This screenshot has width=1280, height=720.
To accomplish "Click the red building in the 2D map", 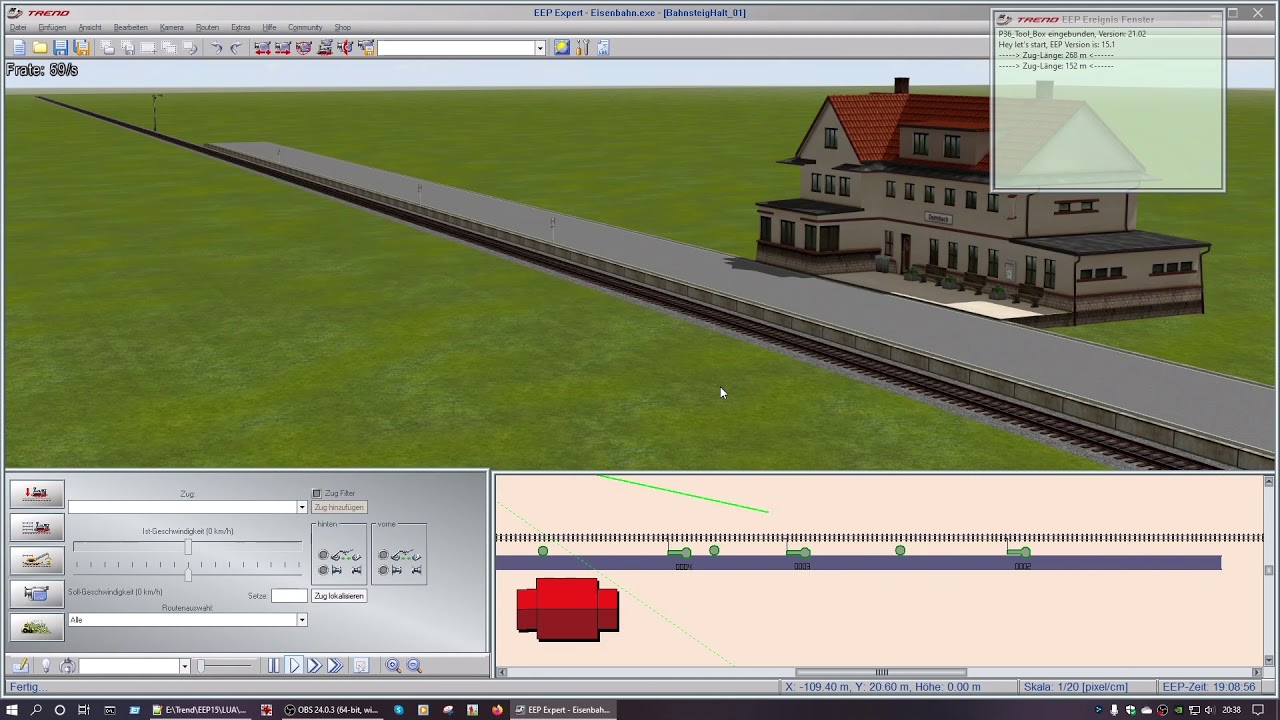I will pyautogui.click(x=567, y=609).
